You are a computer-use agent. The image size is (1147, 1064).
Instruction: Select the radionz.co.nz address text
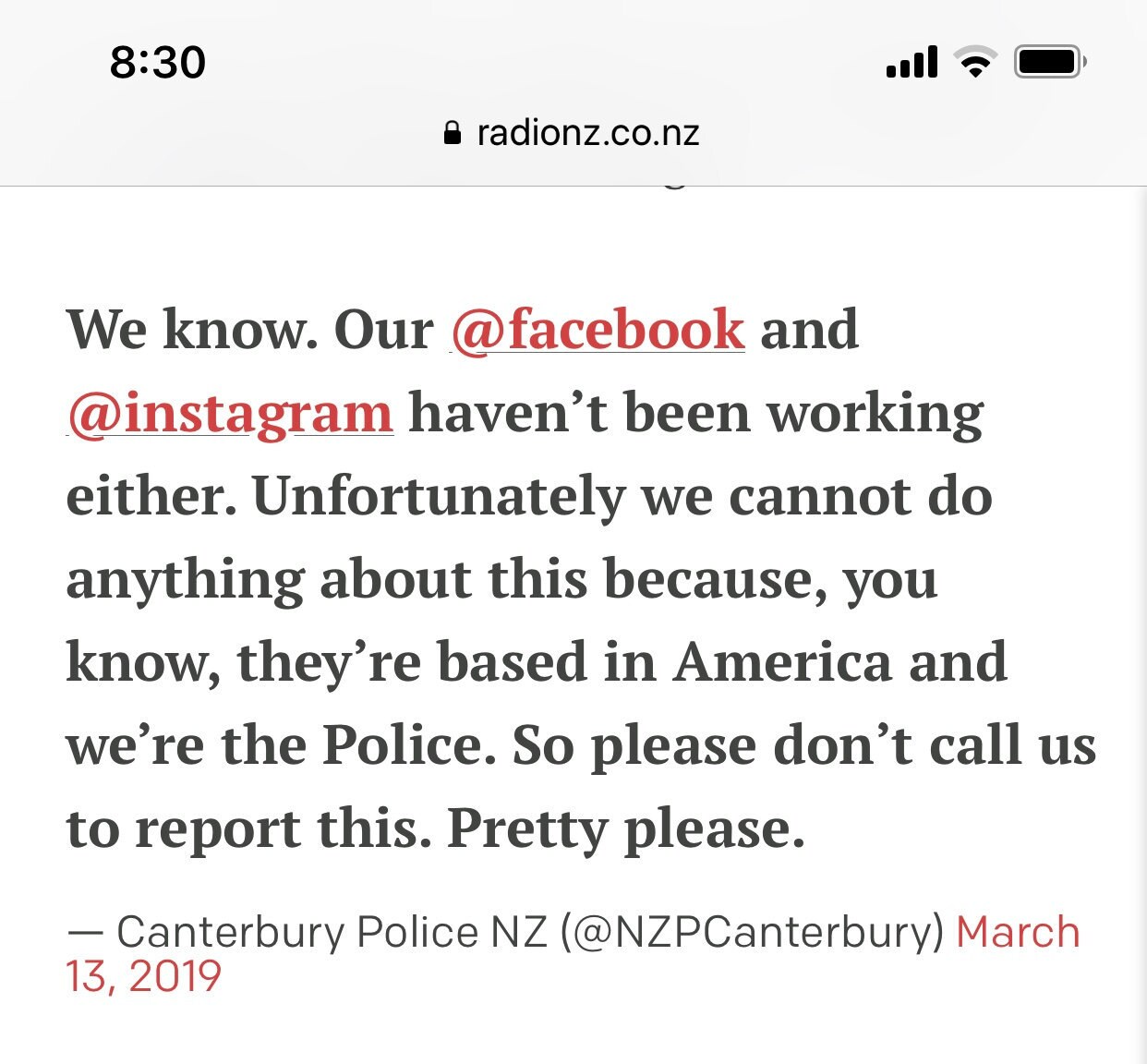click(x=588, y=133)
